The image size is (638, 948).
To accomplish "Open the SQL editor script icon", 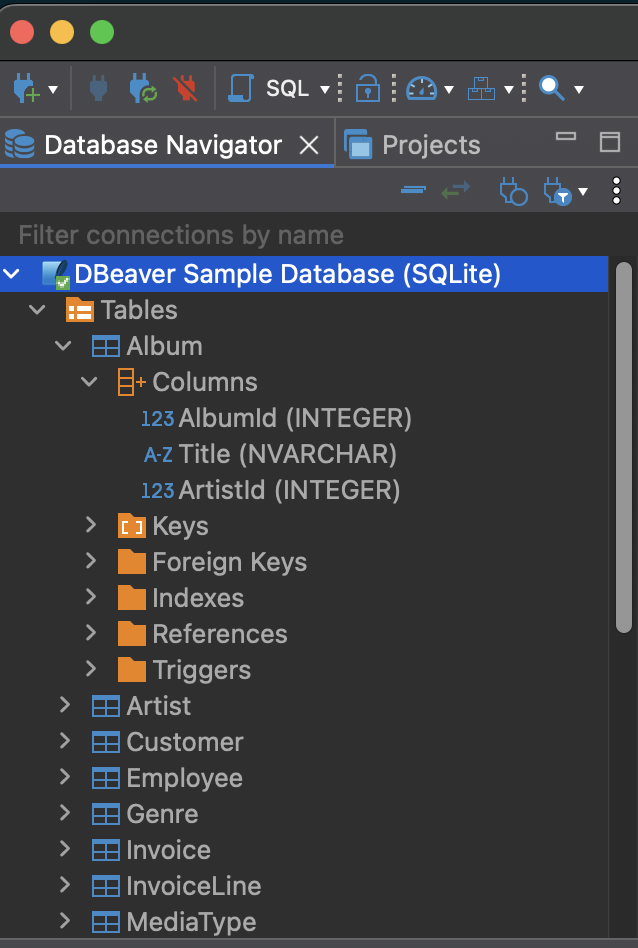I will [241, 89].
